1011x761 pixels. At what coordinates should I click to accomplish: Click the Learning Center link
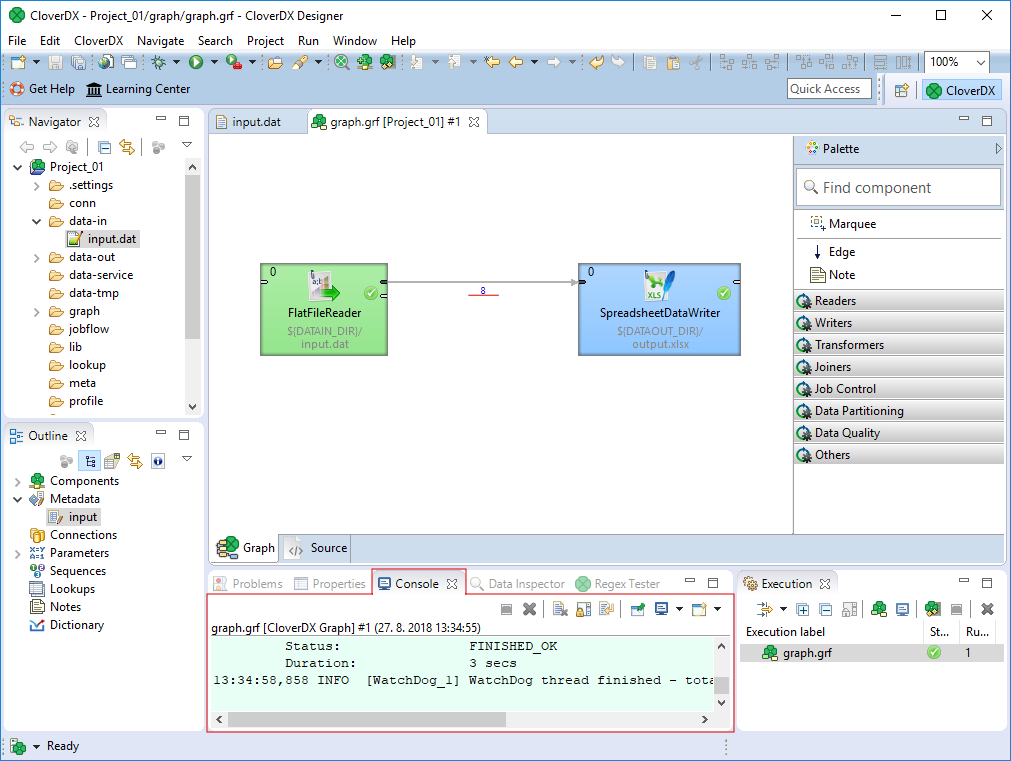[138, 89]
